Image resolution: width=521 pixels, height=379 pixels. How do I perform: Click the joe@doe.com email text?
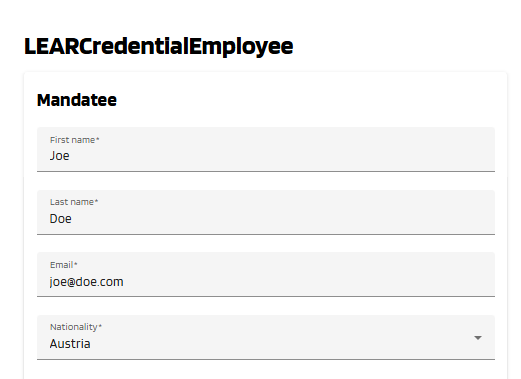point(86,282)
